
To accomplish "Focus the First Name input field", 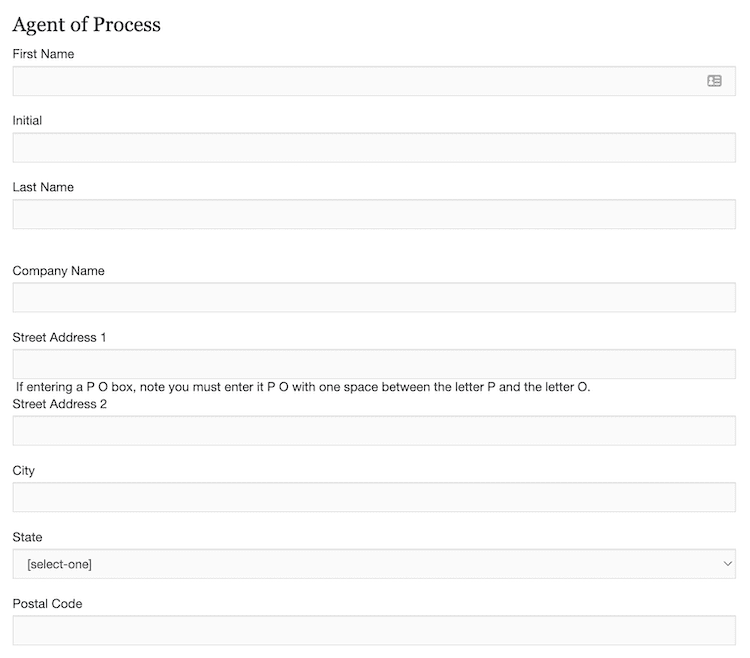I will coord(360,81).
